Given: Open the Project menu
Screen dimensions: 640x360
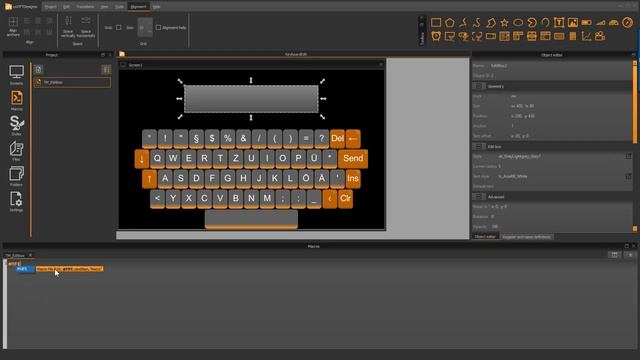Looking at the screenshot, I should (51, 7).
